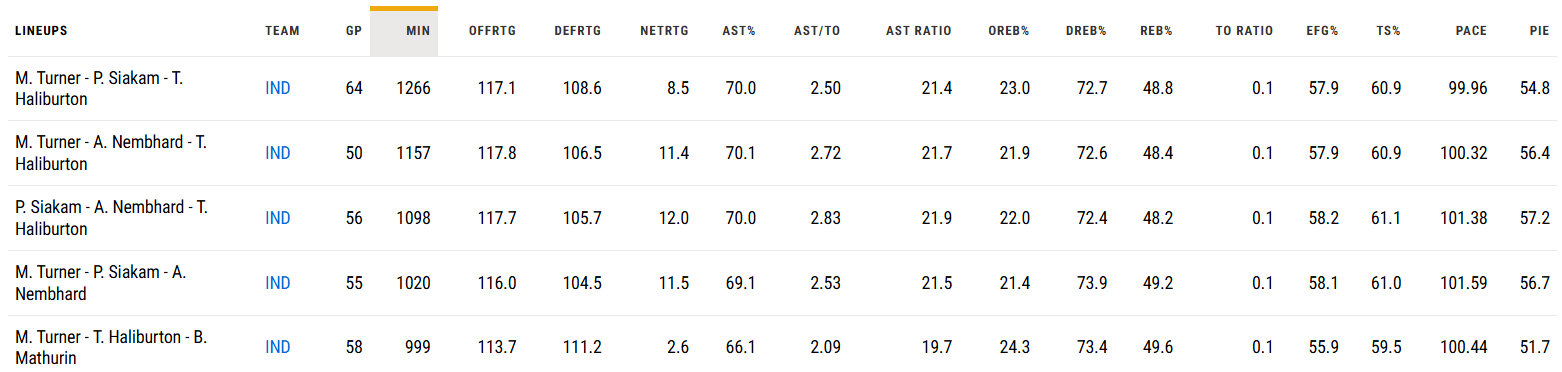
Task: Sort by AST RATIO header
Action: pyautogui.click(x=919, y=31)
